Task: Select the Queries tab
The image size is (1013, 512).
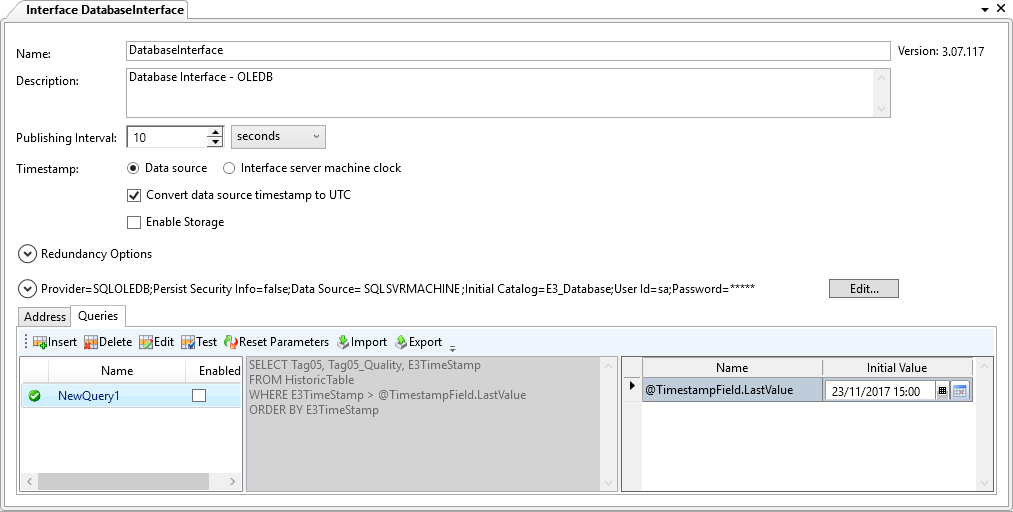Action: [98, 316]
